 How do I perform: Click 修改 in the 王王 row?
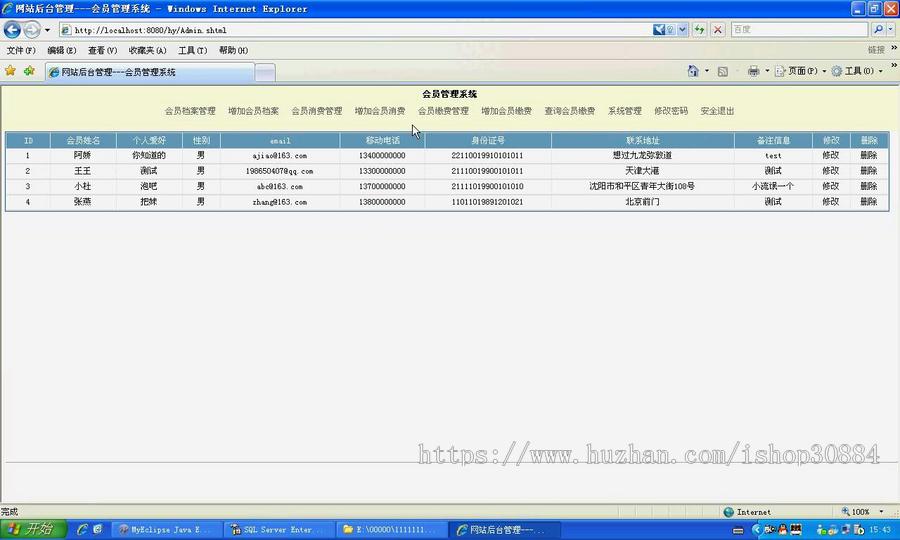[831, 171]
